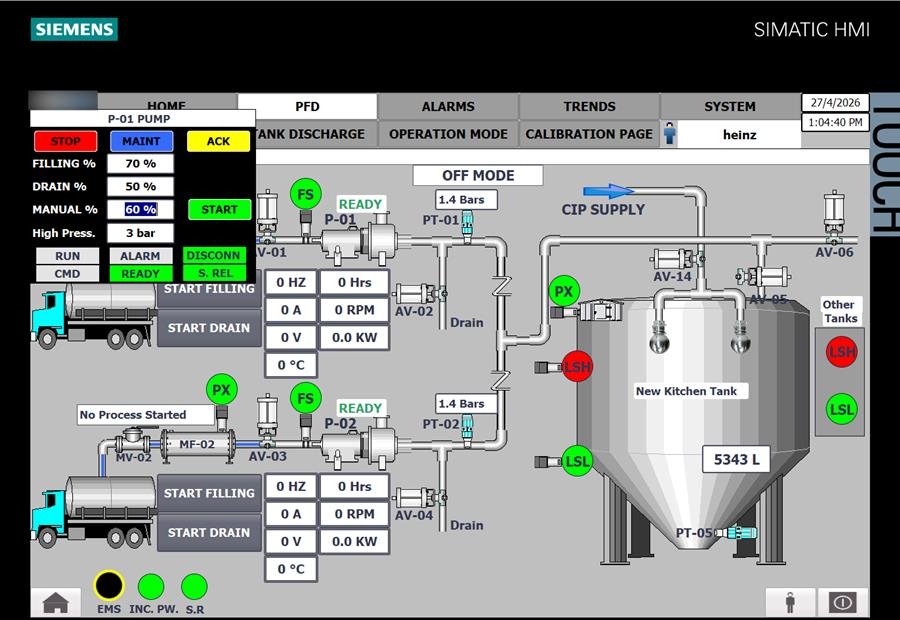Click the green LSL indicator under Other Tanks
The width and height of the screenshot is (900, 620).
click(841, 409)
